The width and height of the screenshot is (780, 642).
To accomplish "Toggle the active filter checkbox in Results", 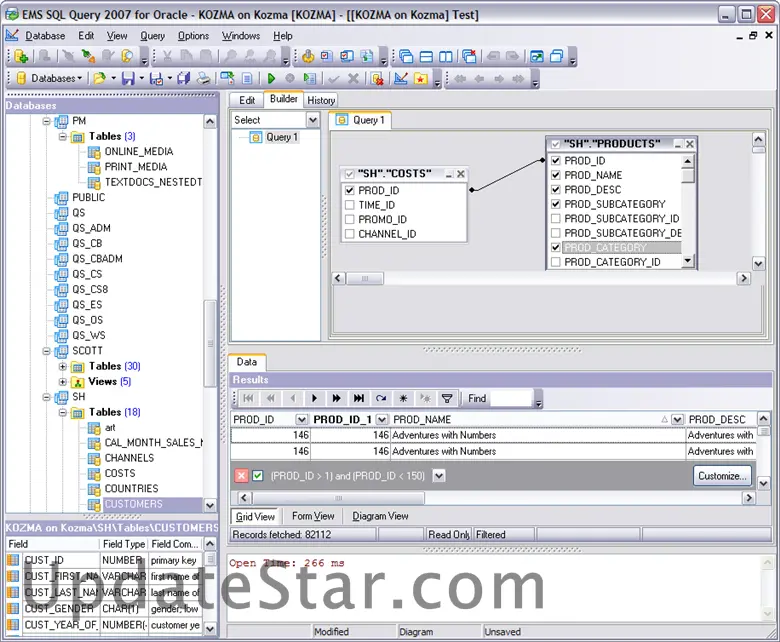I will click(x=258, y=476).
